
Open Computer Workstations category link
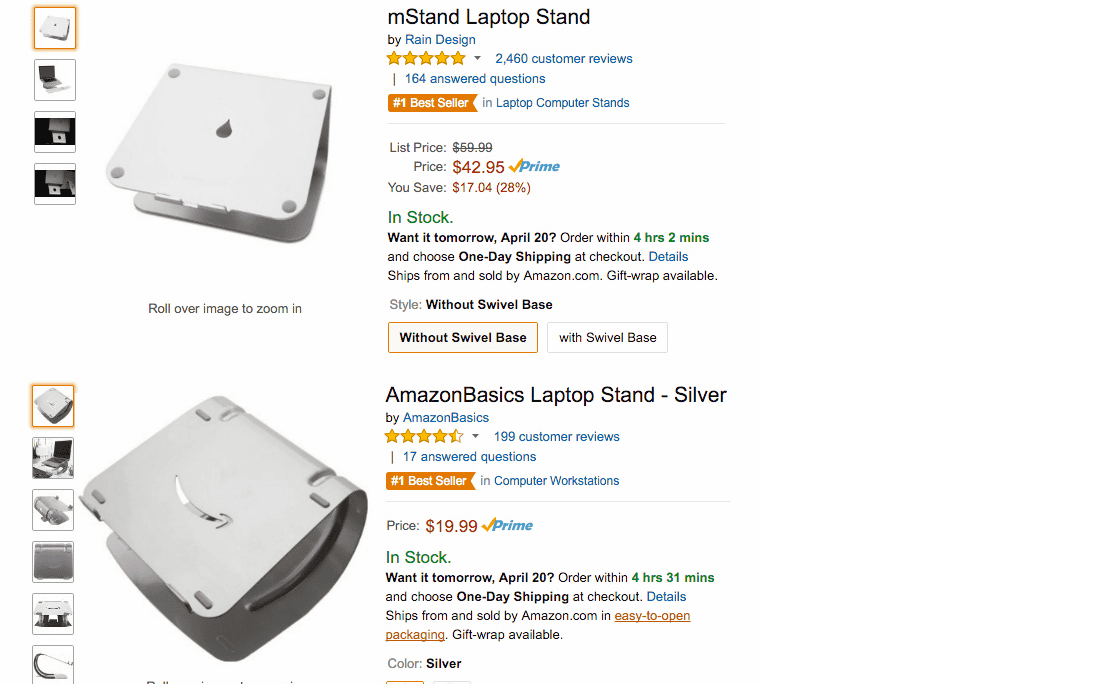coord(556,481)
